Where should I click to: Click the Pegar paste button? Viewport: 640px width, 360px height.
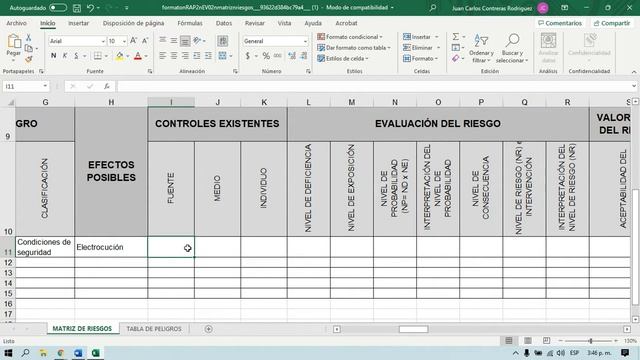coord(13,46)
